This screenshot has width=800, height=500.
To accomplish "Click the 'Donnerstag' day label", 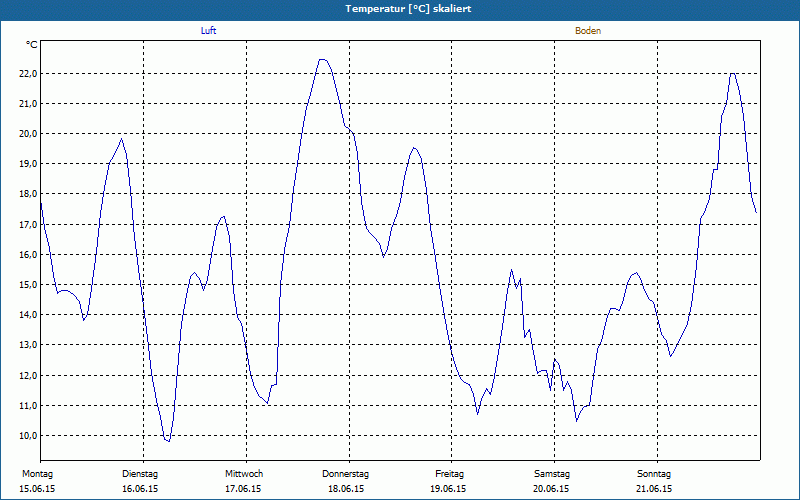I will pyautogui.click(x=345, y=474).
